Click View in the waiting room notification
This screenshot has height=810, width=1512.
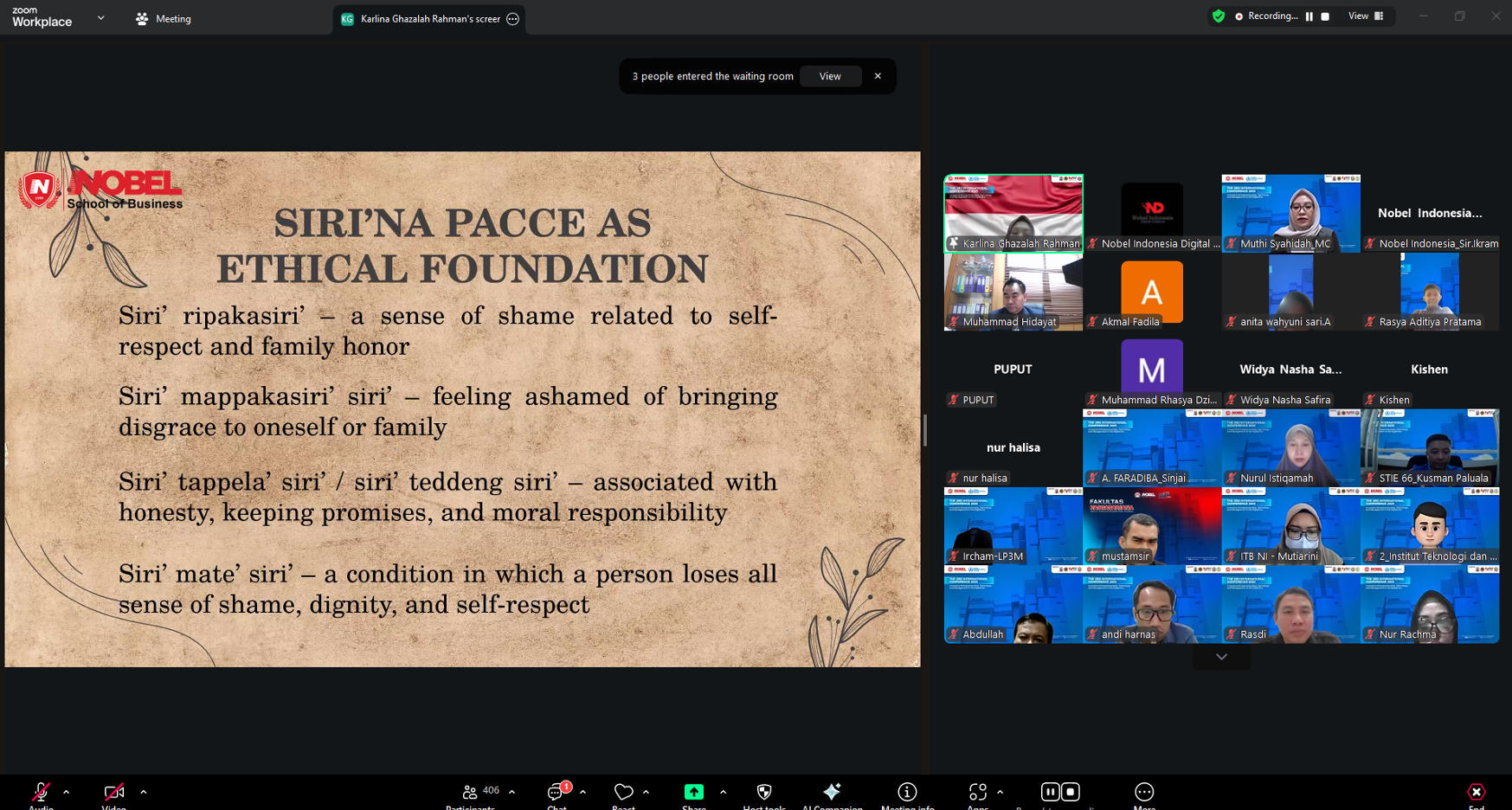click(829, 76)
